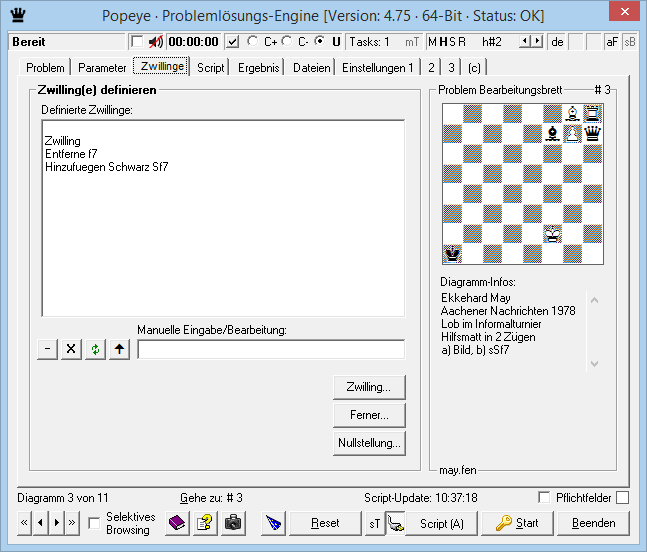Click the 'Entferne f7' line
This screenshot has height=552, width=647.
click(x=71, y=154)
